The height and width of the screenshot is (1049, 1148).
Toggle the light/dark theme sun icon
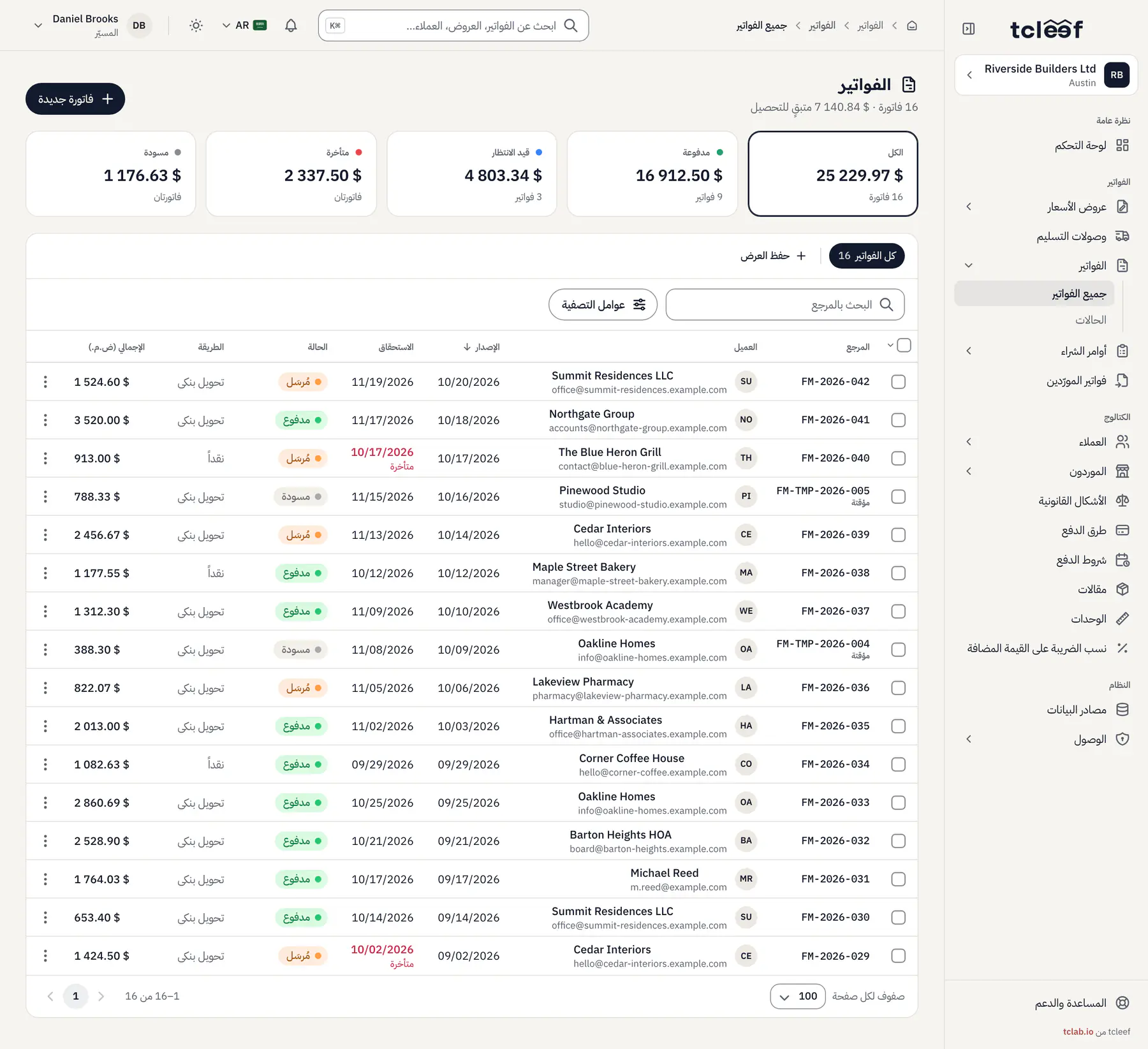(x=196, y=26)
